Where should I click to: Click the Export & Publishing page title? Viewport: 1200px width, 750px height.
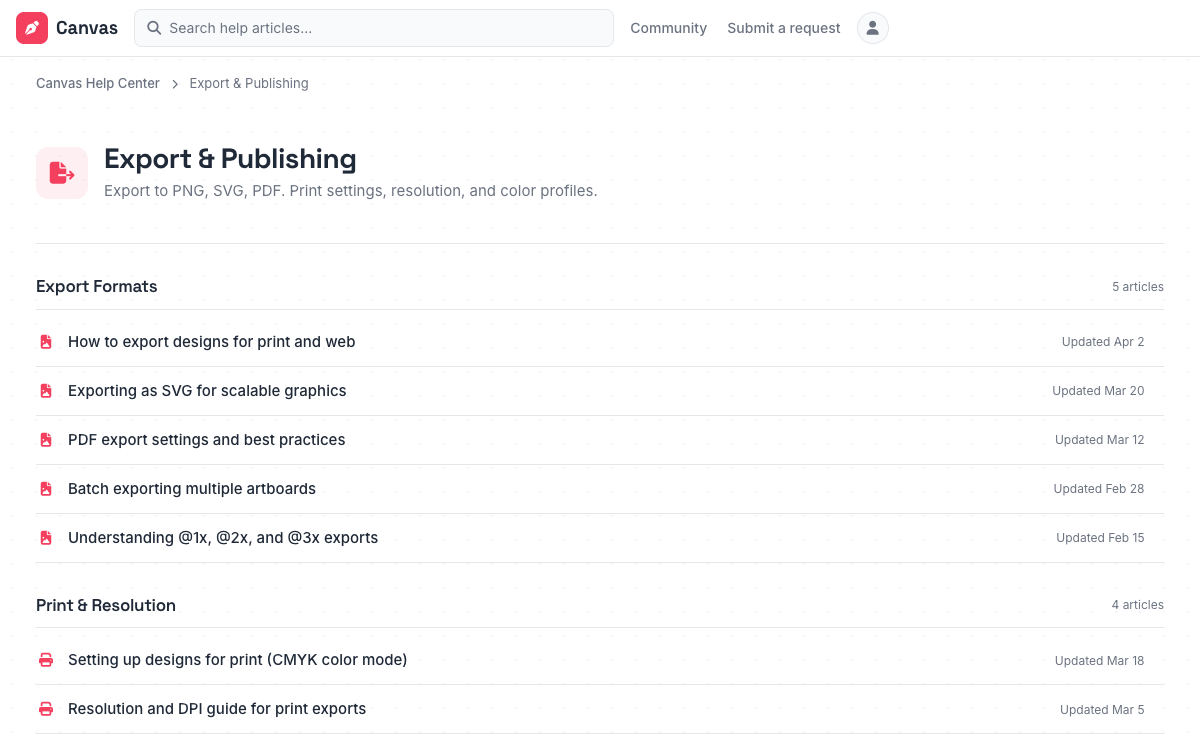(x=230, y=159)
